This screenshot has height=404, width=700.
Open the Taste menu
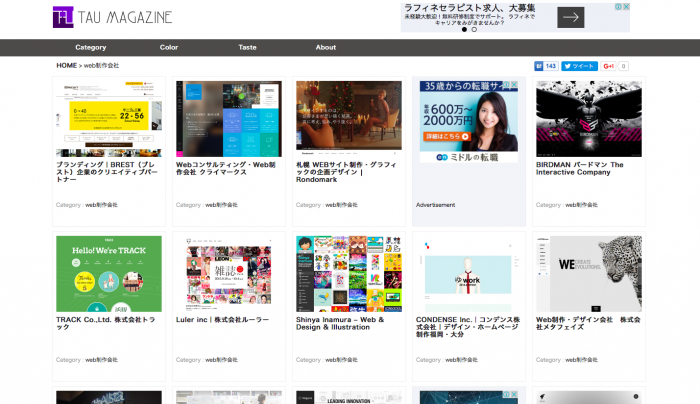(x=247, y=47)
